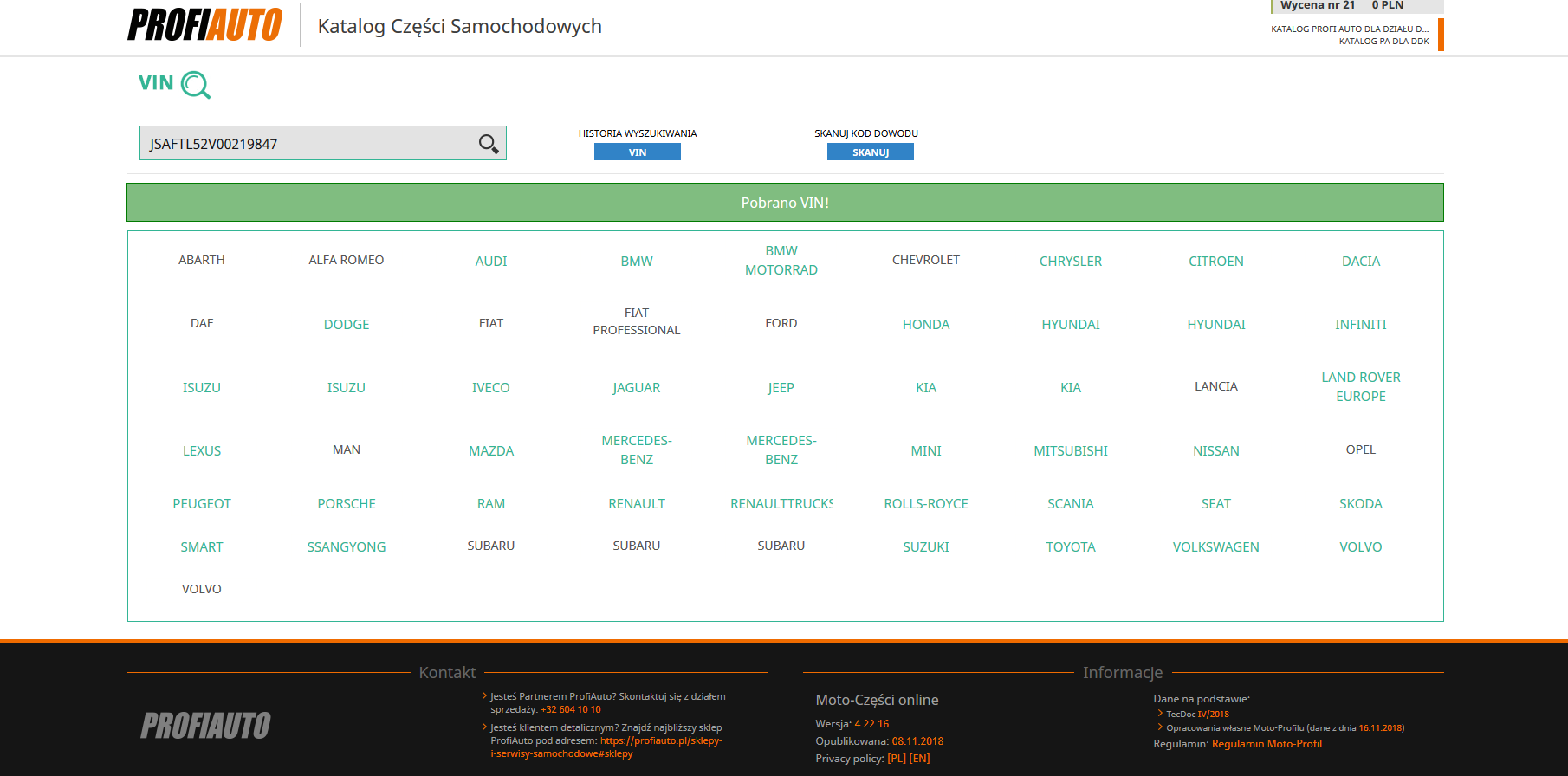Select the SEAT brand

[x=1216, y=503]
